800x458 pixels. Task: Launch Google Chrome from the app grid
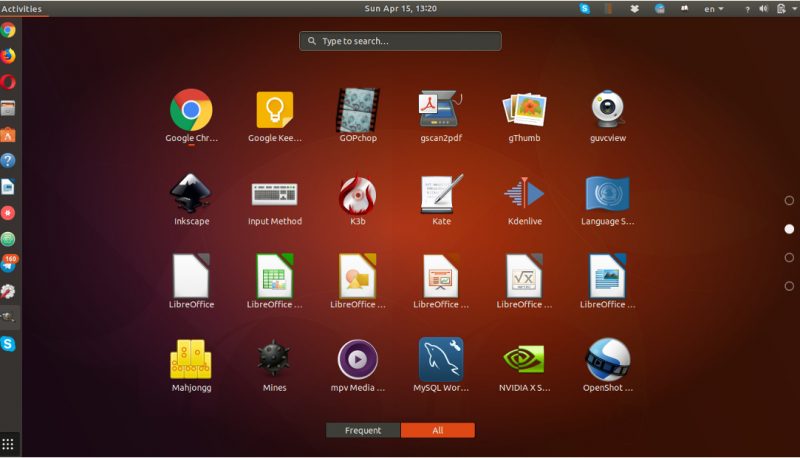click(x=191, y=110)
